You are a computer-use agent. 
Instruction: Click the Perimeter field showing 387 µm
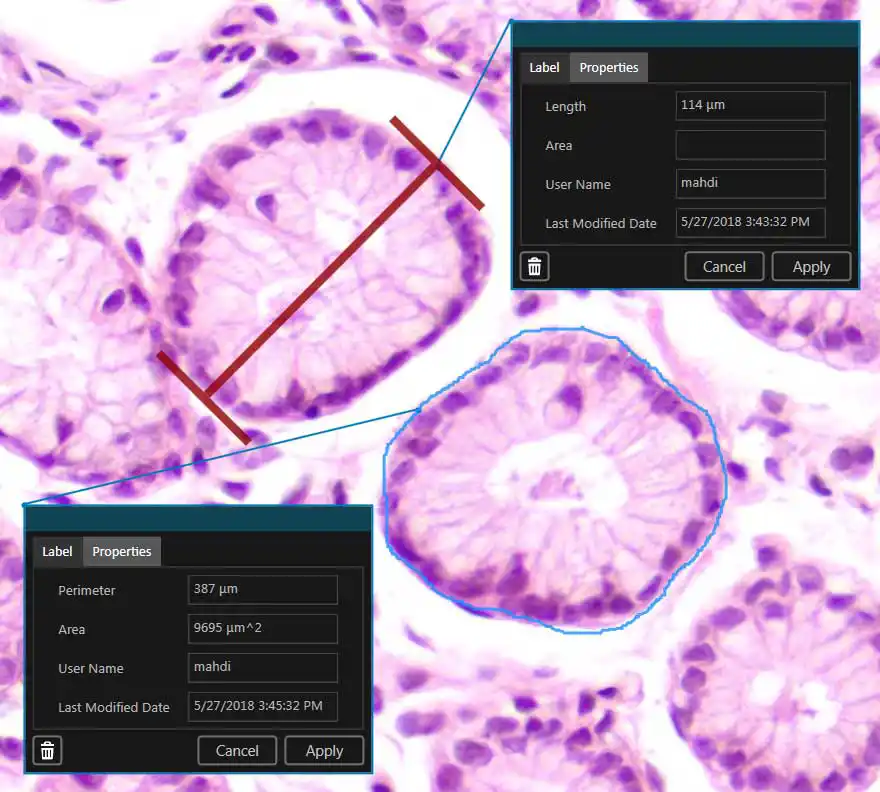262,590
